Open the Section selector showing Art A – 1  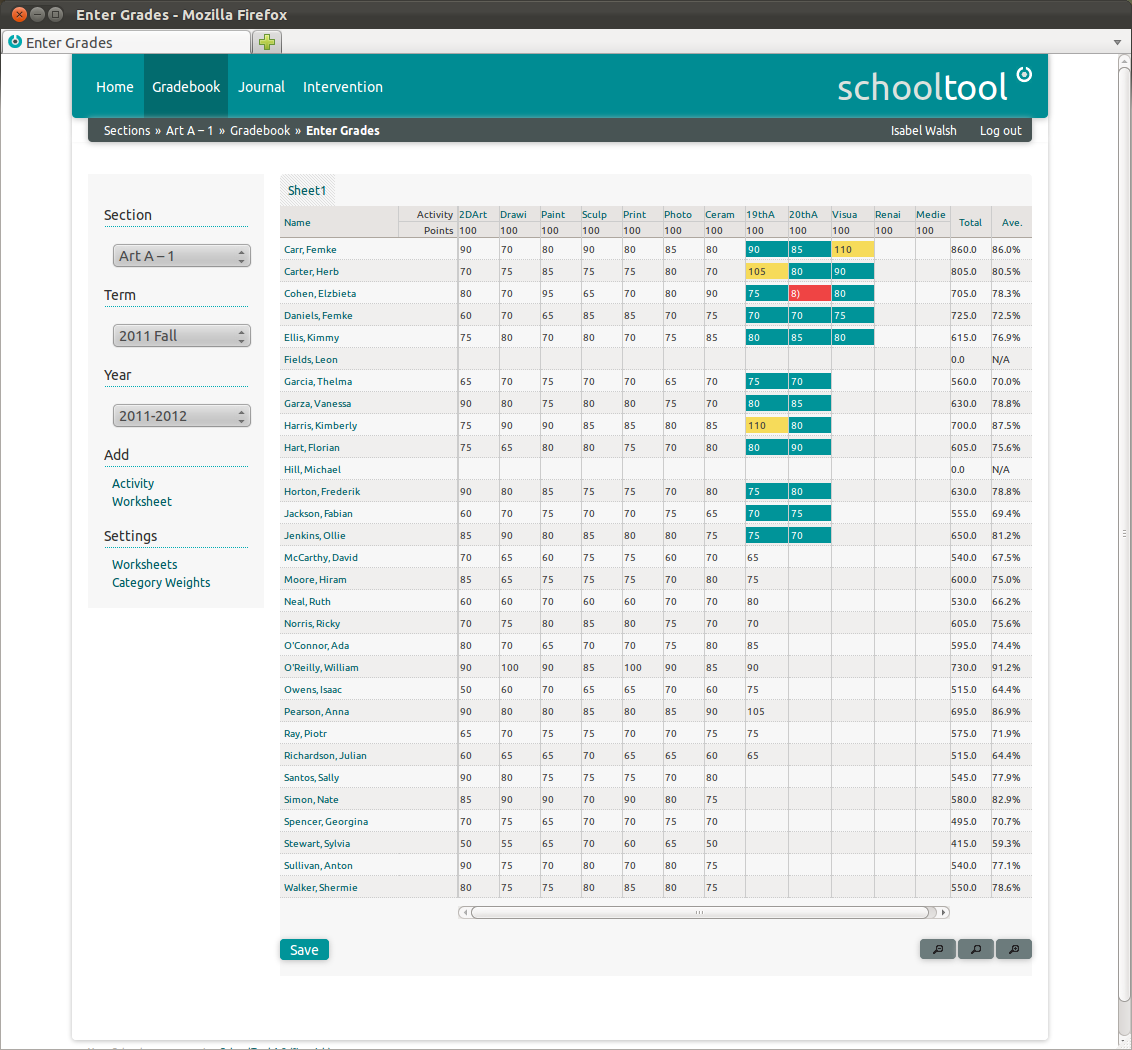tap(181, 255)
